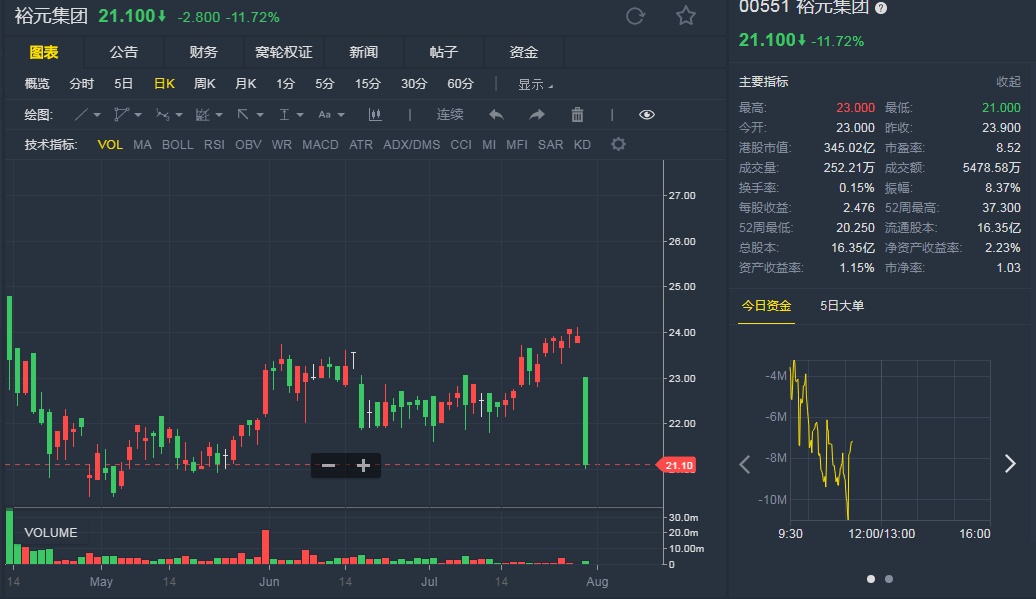Enable the MACD indicator
Viewport: 1036px width, 599px height.
320,145
